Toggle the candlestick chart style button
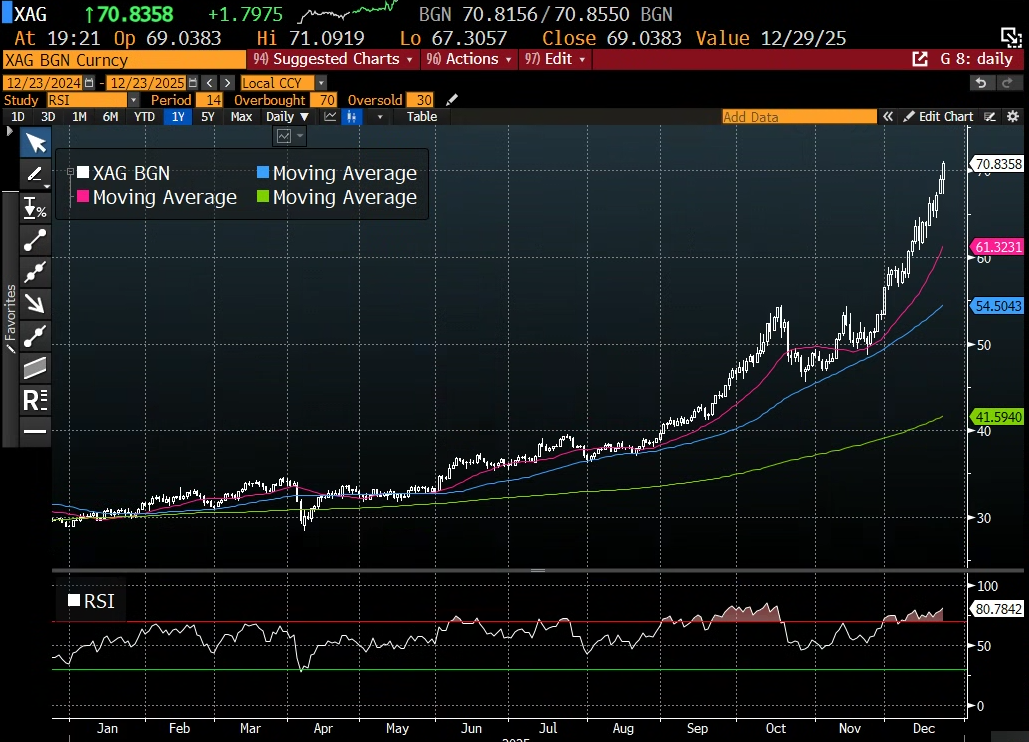 [x=352, y=117]
